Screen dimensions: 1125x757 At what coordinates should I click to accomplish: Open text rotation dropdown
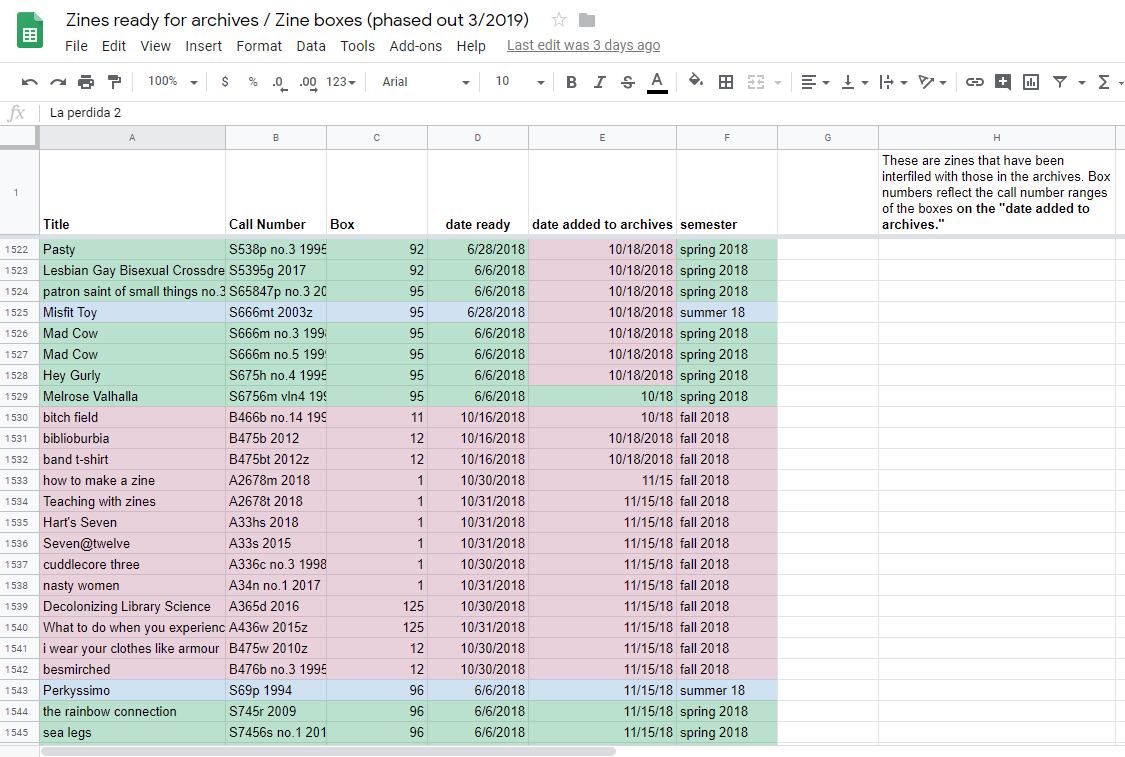click(x=932, y=82)
